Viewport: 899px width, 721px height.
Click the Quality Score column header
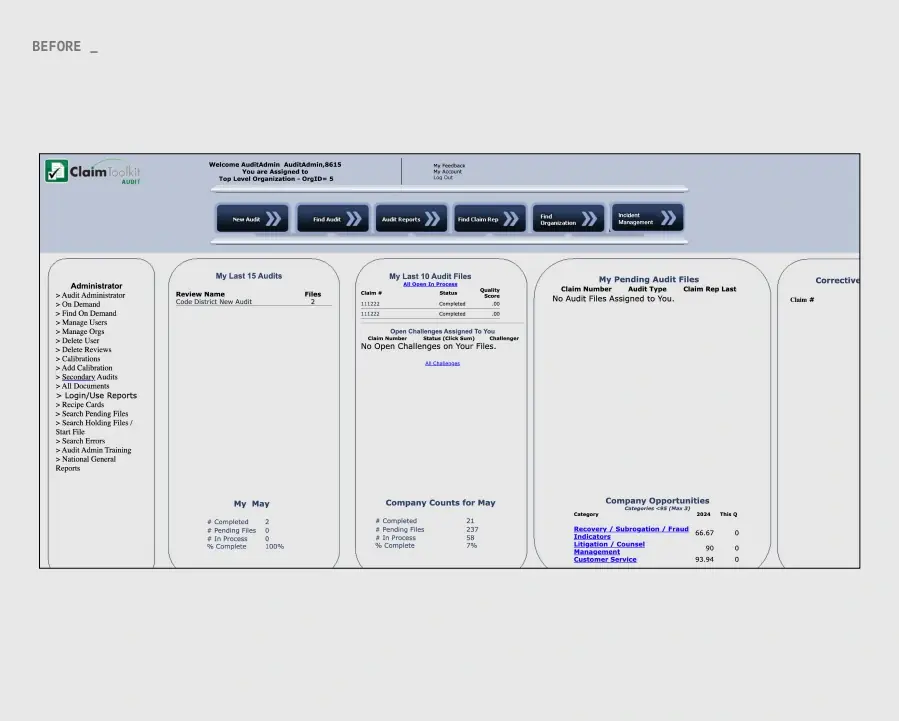[490, 293]
